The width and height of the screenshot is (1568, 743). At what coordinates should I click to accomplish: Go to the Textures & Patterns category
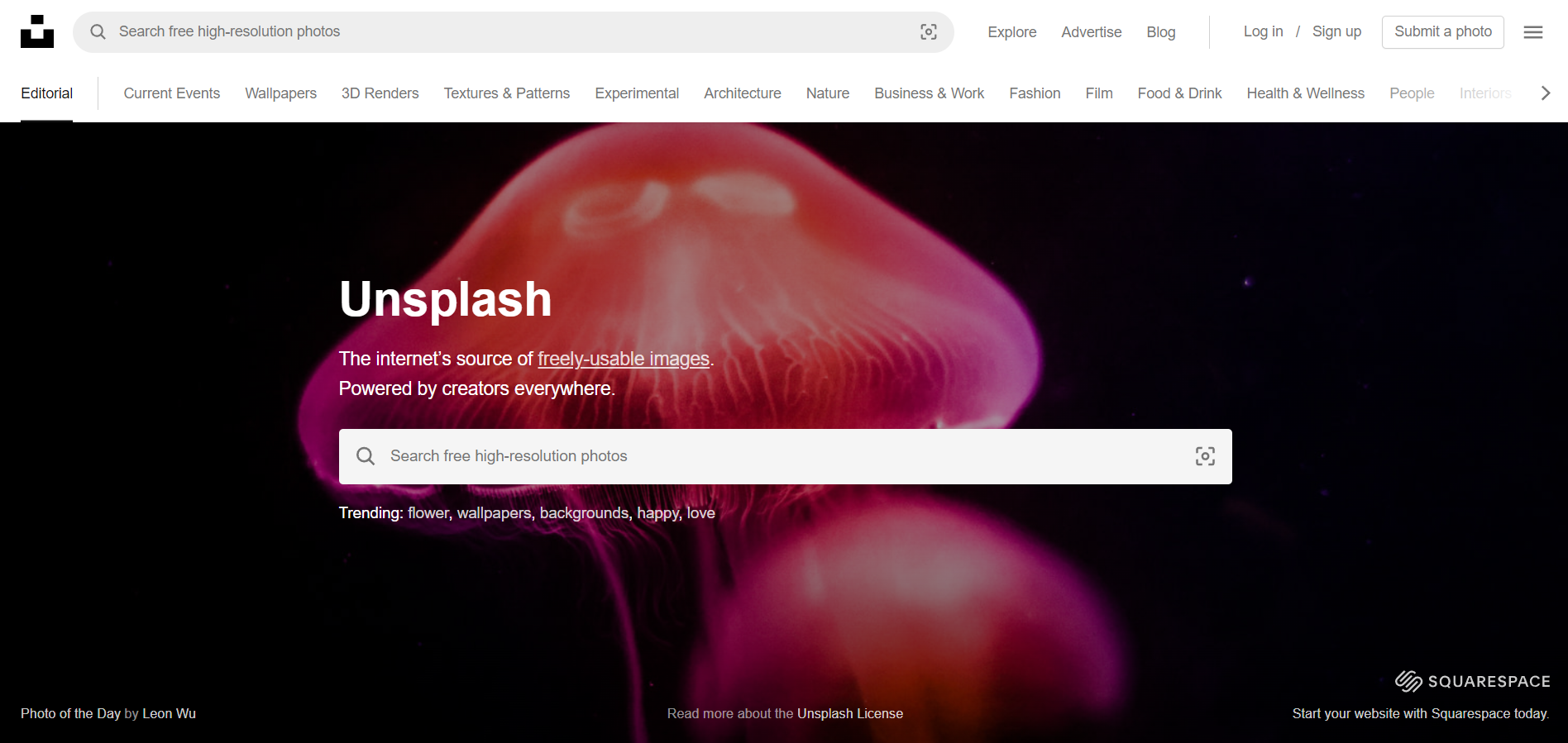(x=507, y=93)
